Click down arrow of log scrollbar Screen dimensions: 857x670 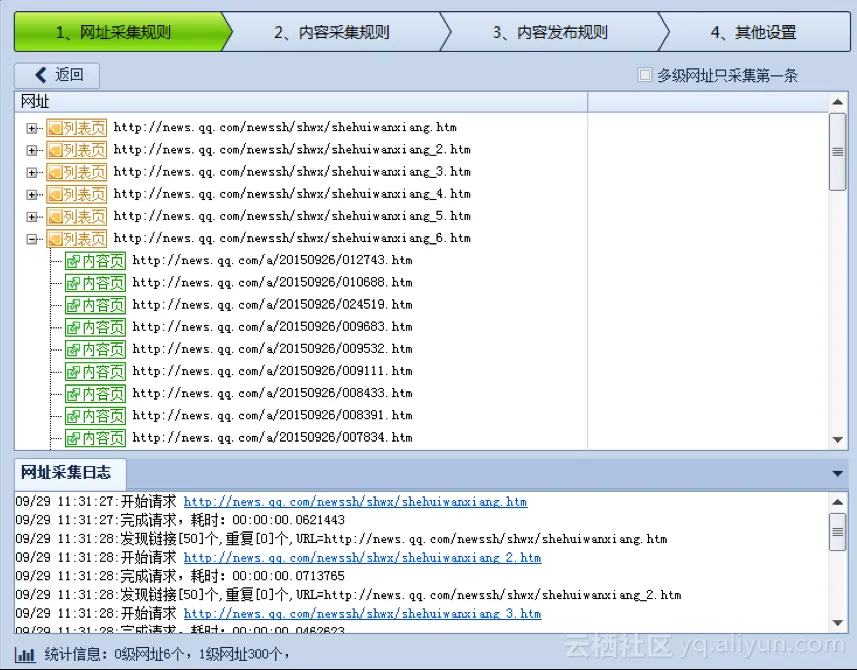(837, 622)
